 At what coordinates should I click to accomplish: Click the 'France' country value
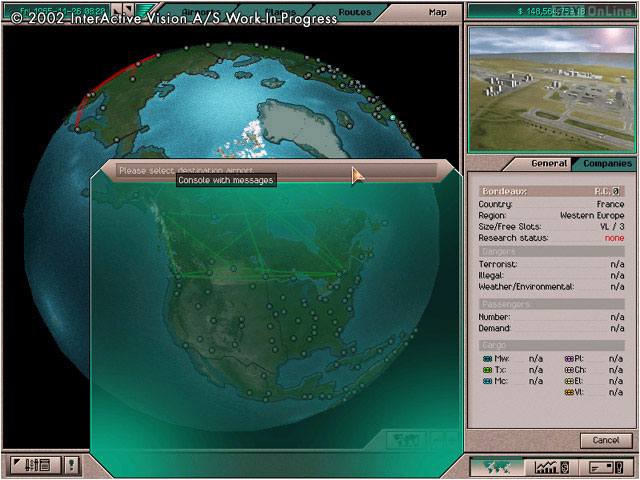[610, 204]
